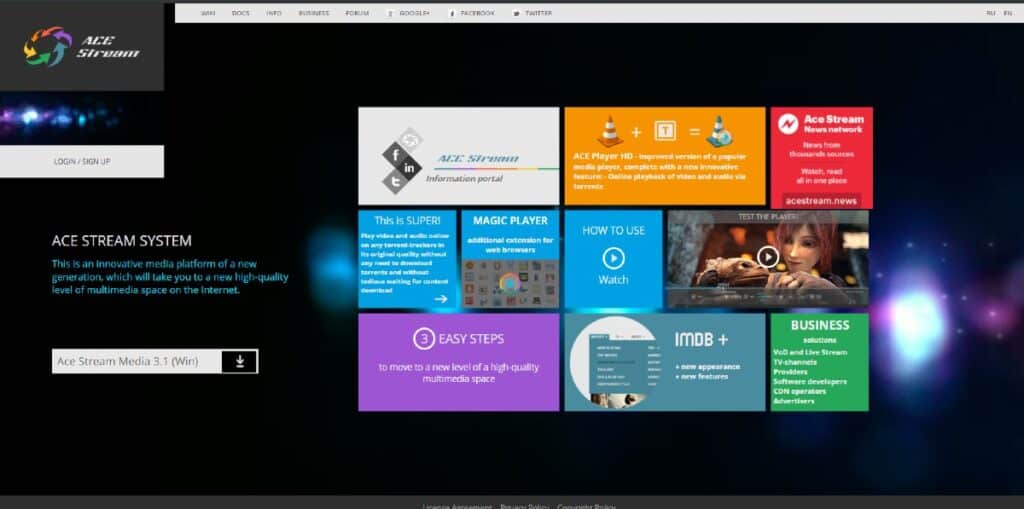Click the ACE STREAM SYSTEM heading
The height and width of the screenshot is (509, 1024).
[121, 241]
